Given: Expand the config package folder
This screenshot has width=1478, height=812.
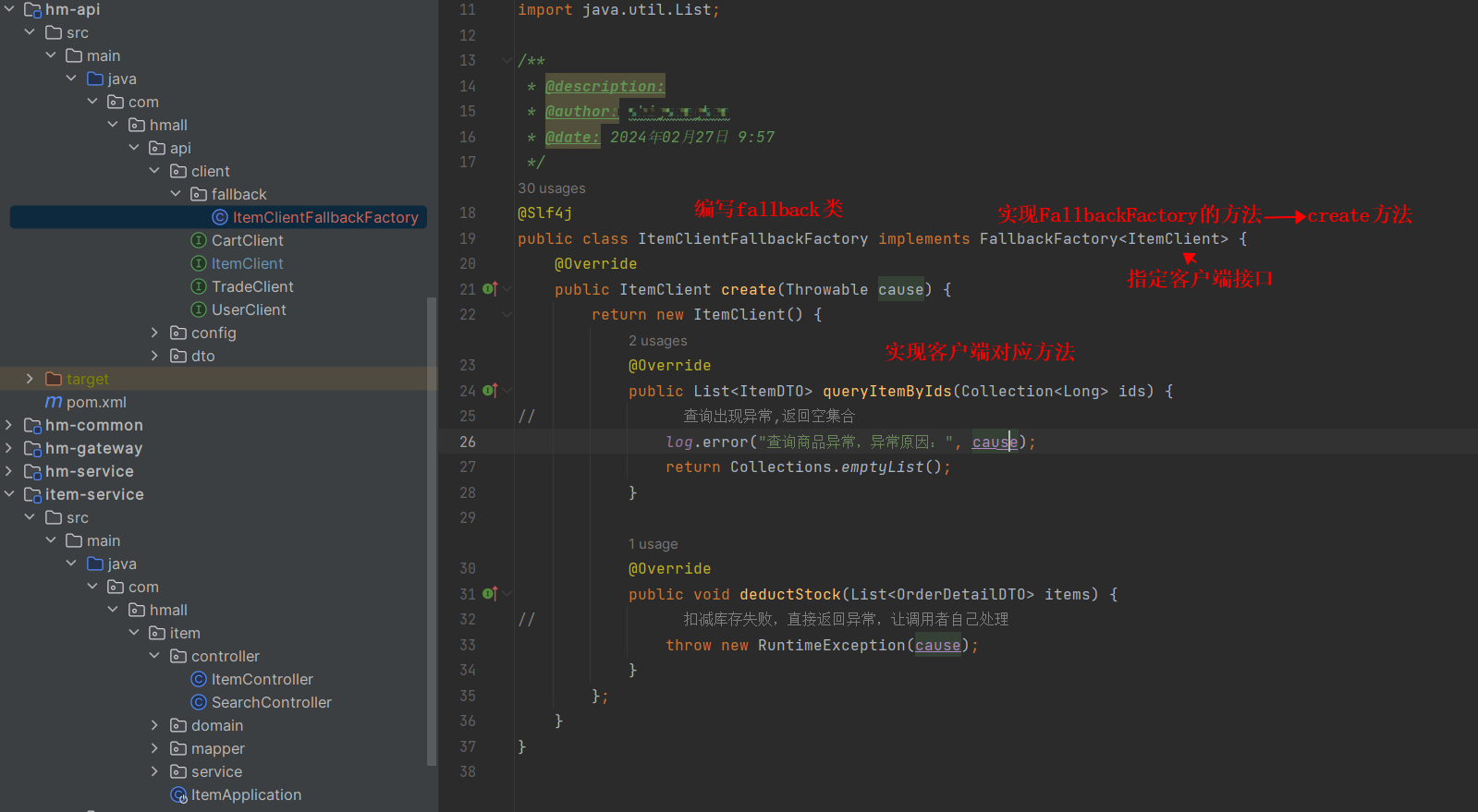Looking at the screenshot, I should click(154, 333).
